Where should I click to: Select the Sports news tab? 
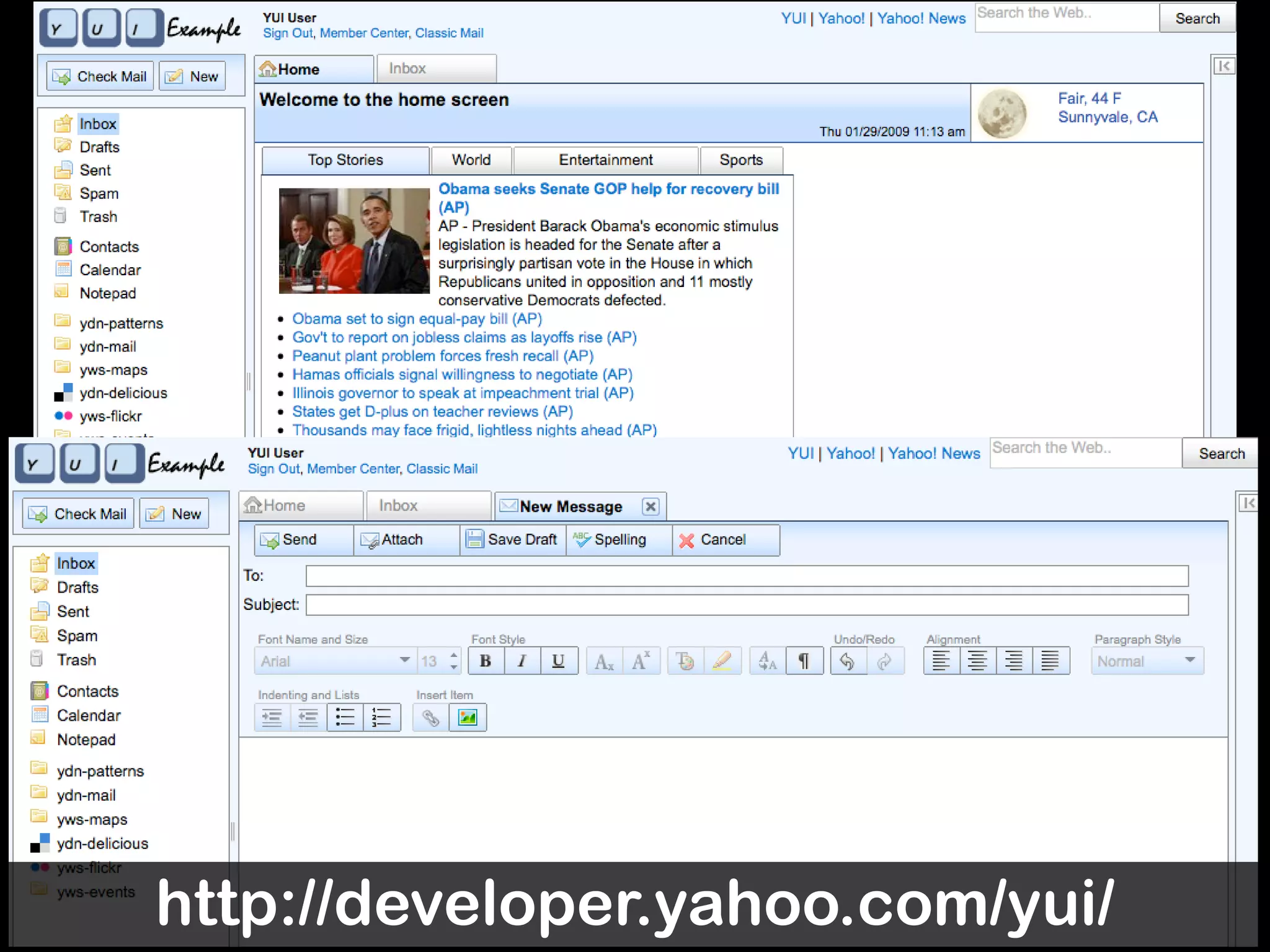pos(742,160)
